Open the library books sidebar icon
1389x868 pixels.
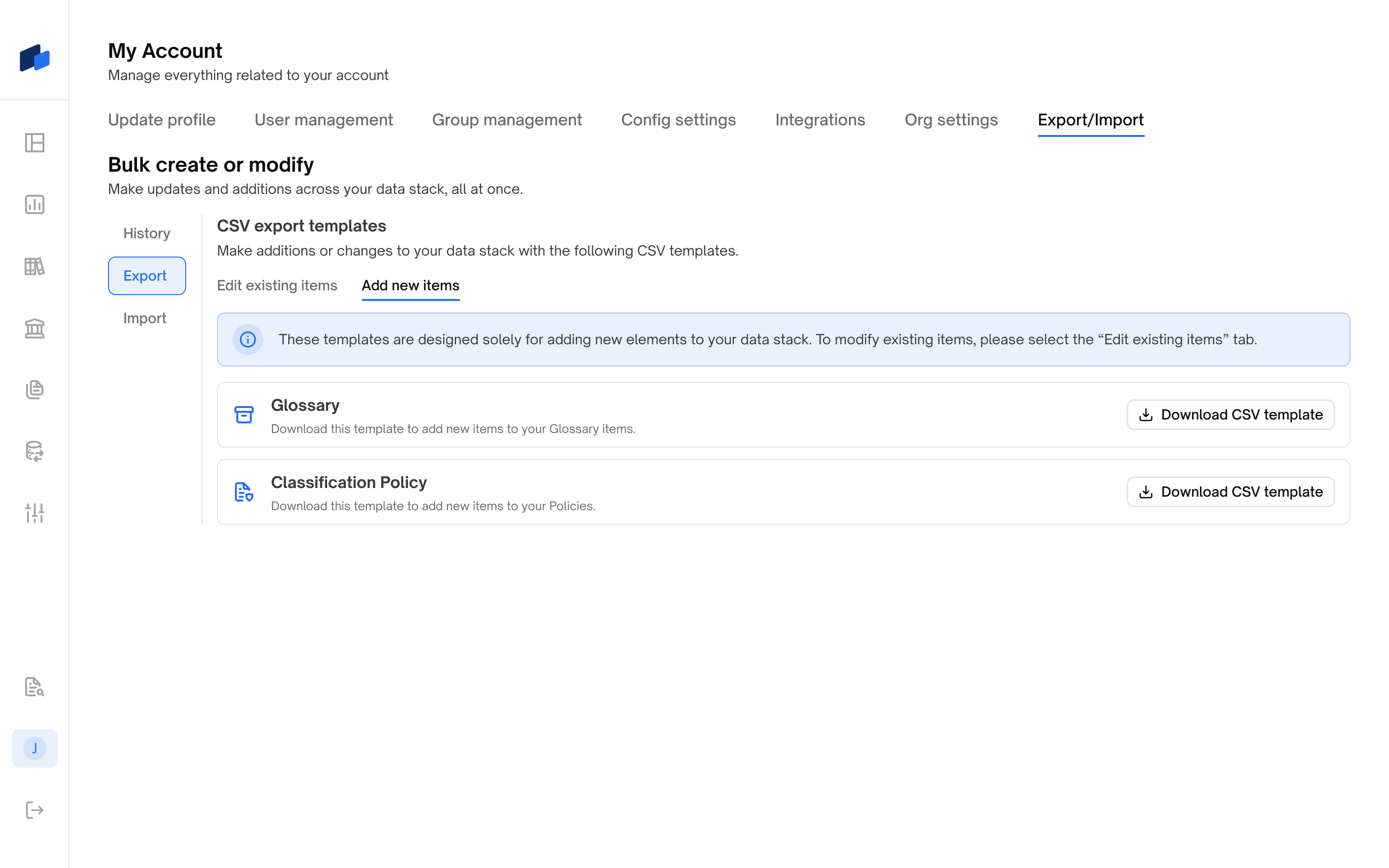coord(34,266)
